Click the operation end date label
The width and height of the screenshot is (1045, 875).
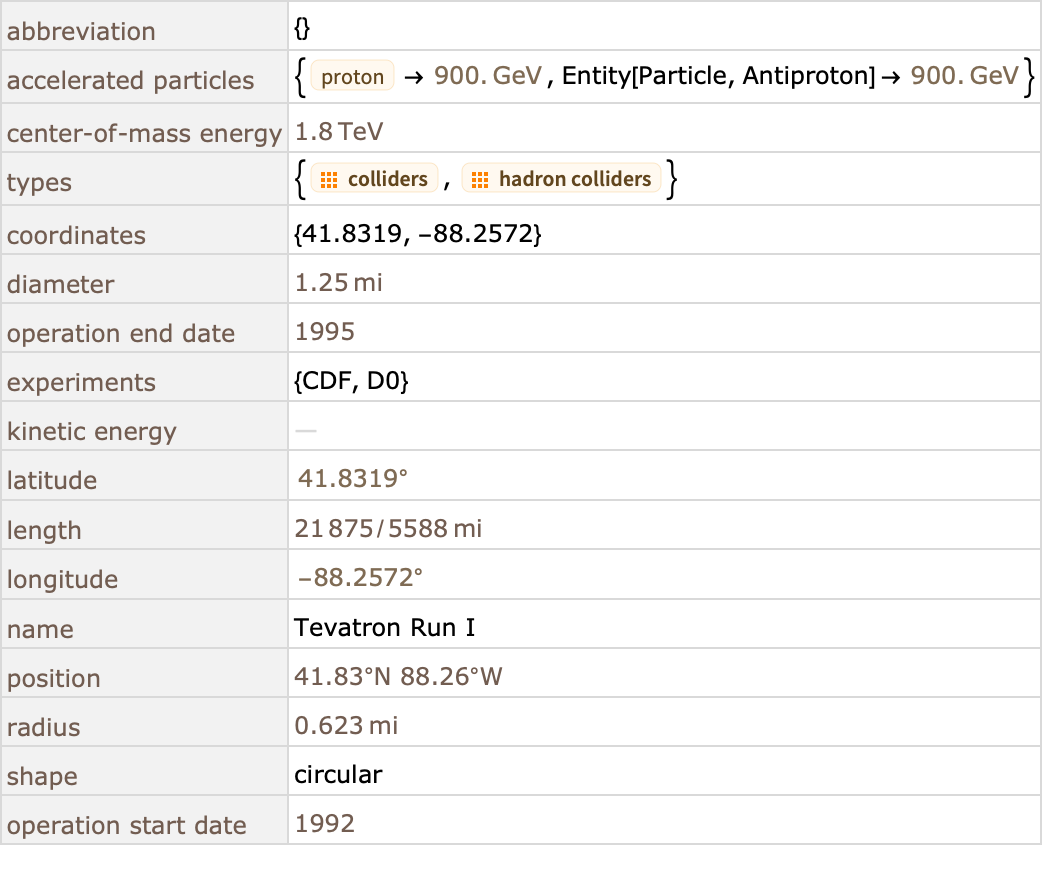pos(121,333)
